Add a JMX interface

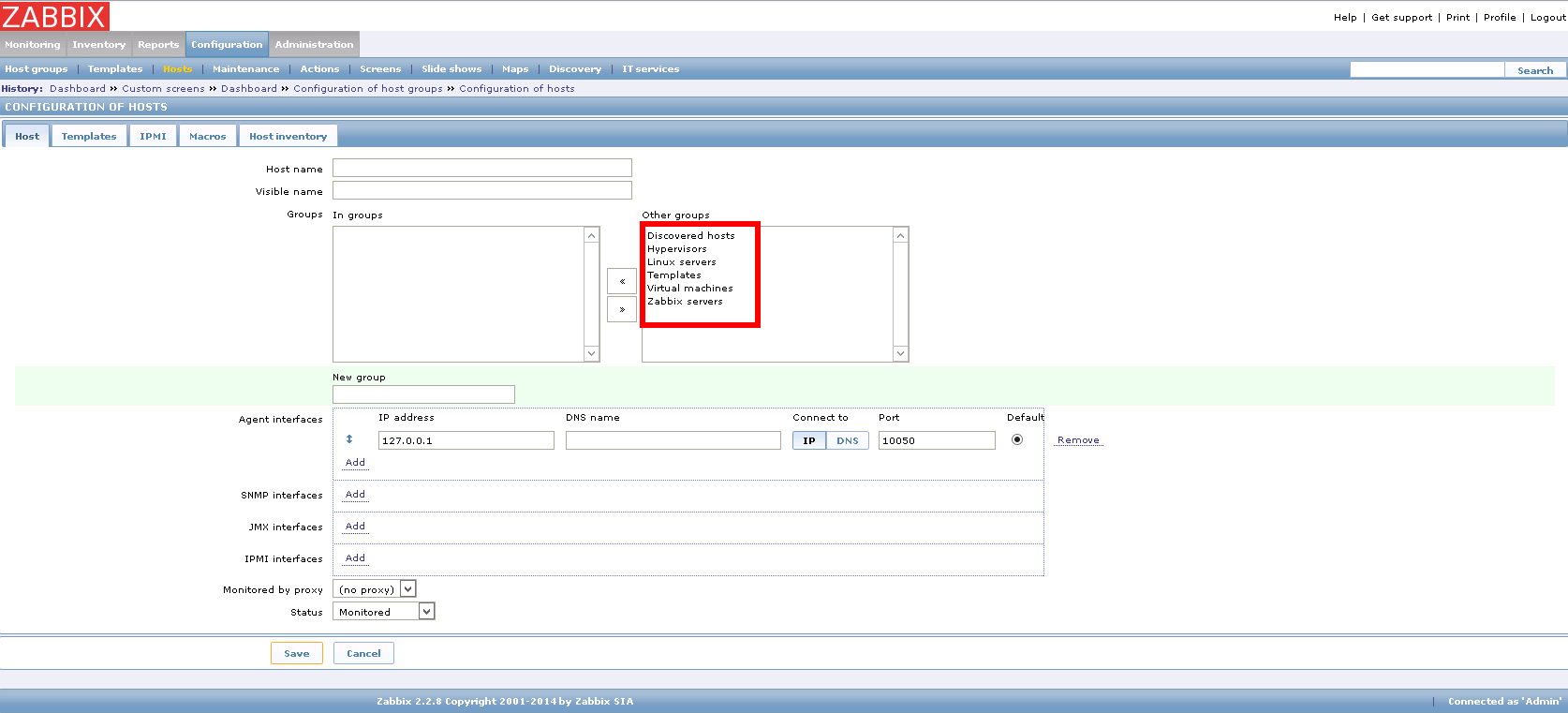click(355, 526)
